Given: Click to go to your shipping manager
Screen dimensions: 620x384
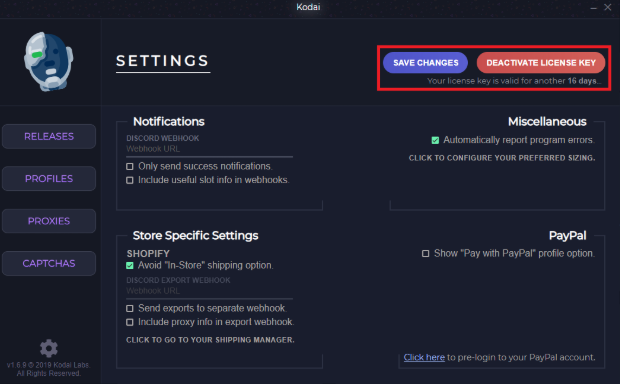Looking at the screenshot, I should (x=210, y=340).
